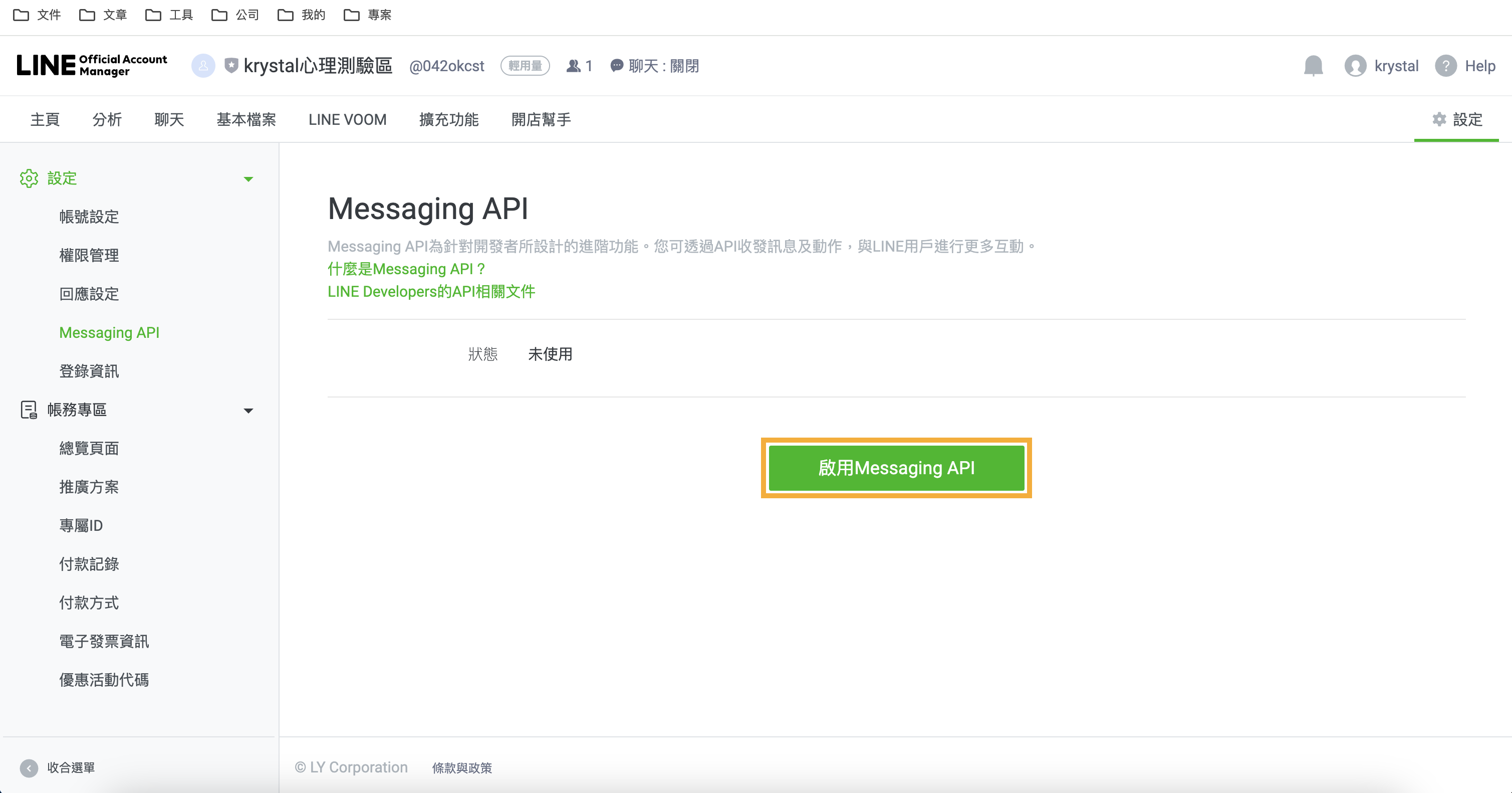Open the 聊天 tab
Image resolution: width=1512 pixels, height=793 pixels.
[x=169, y=119]
